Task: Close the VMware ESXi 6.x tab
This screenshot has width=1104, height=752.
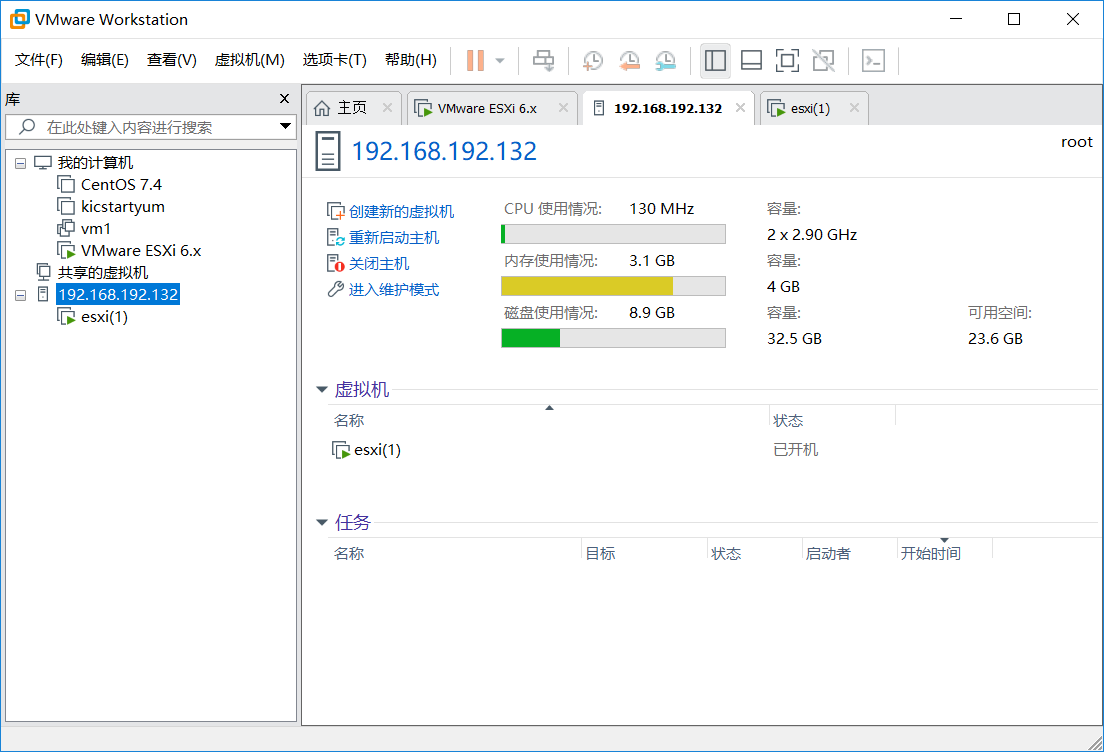Action: pos(563,108)
